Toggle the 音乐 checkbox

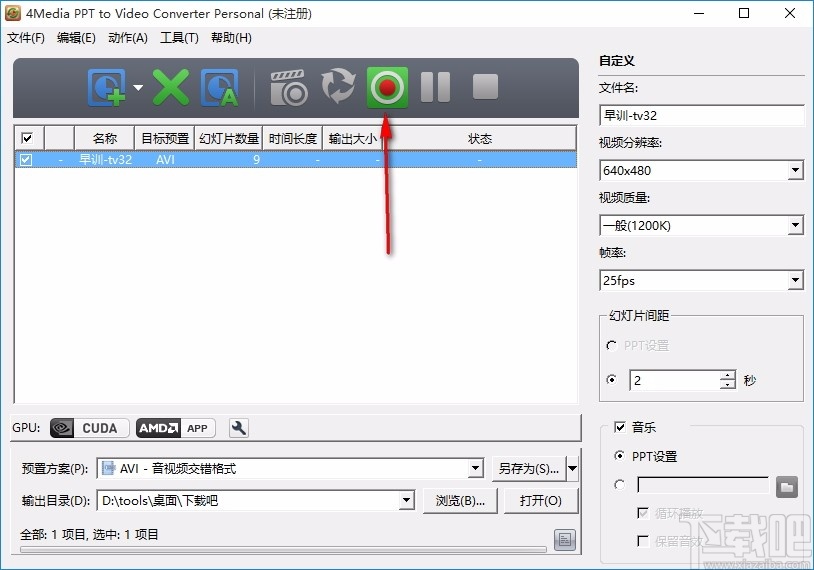[x=620, y=427]
